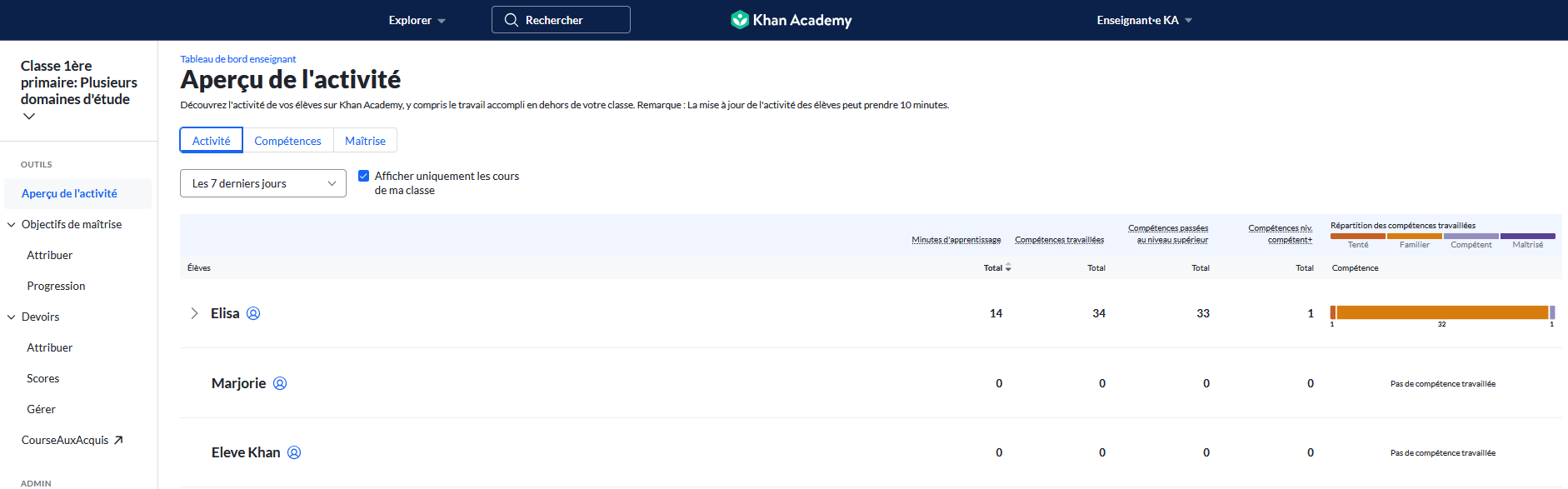Click the Compétent legend color bar
Screen dimensions: 1568x489
click(x=1471, y=236)
